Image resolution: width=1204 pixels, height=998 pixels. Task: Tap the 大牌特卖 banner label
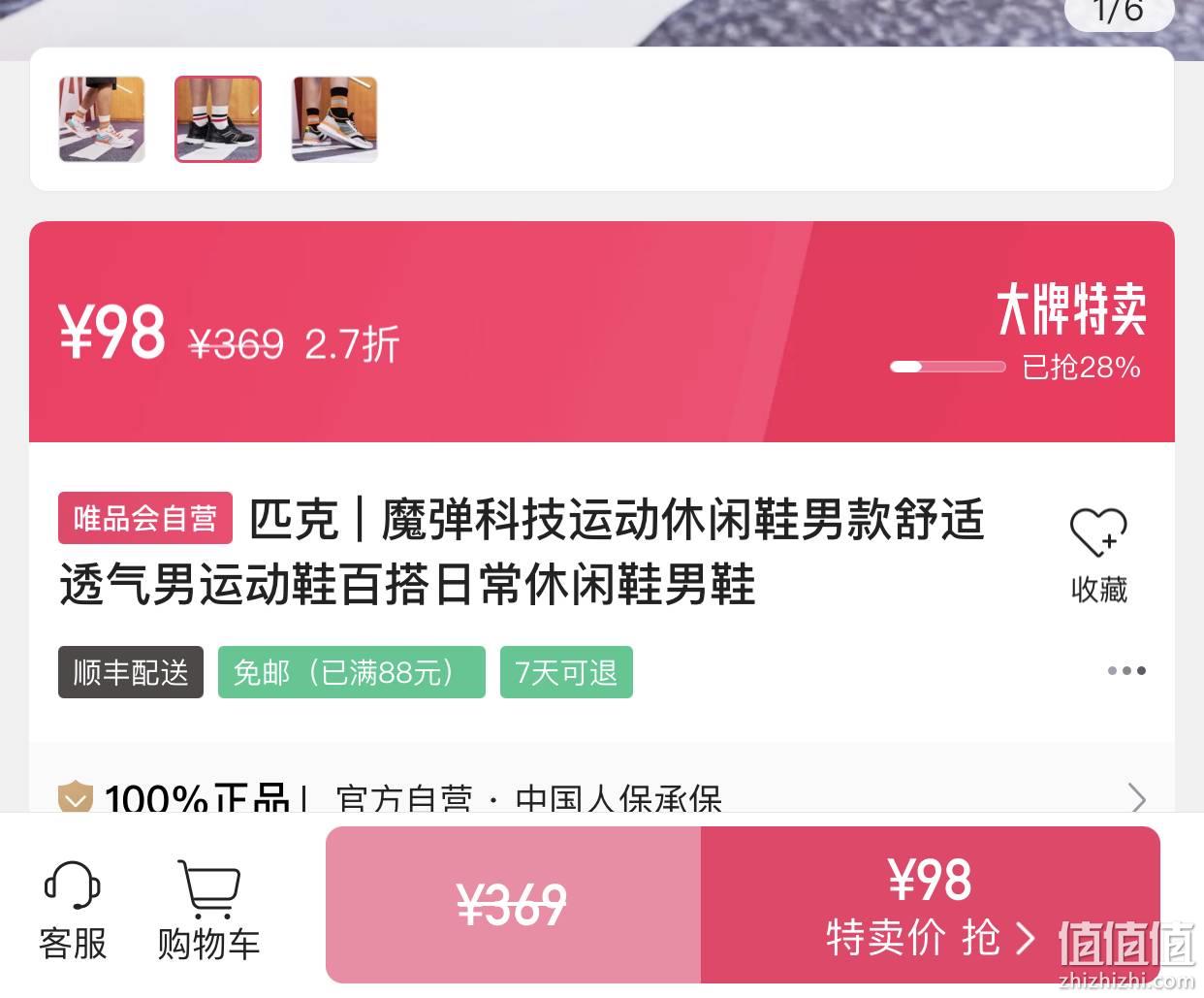(1071, 310)
